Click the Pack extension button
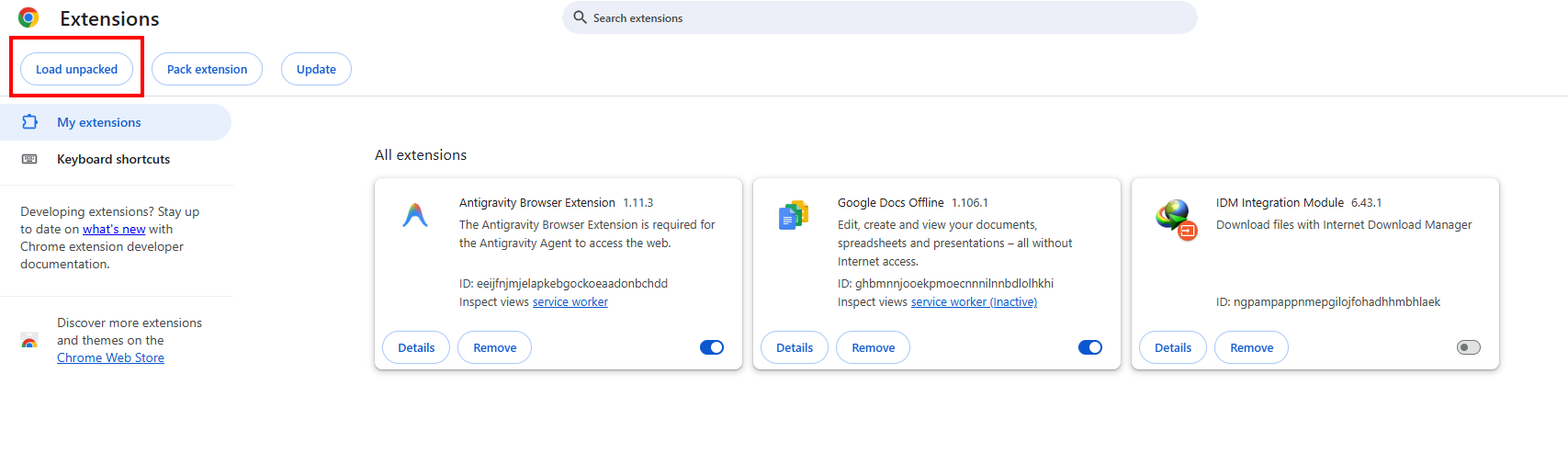 (x=207, y=69)
